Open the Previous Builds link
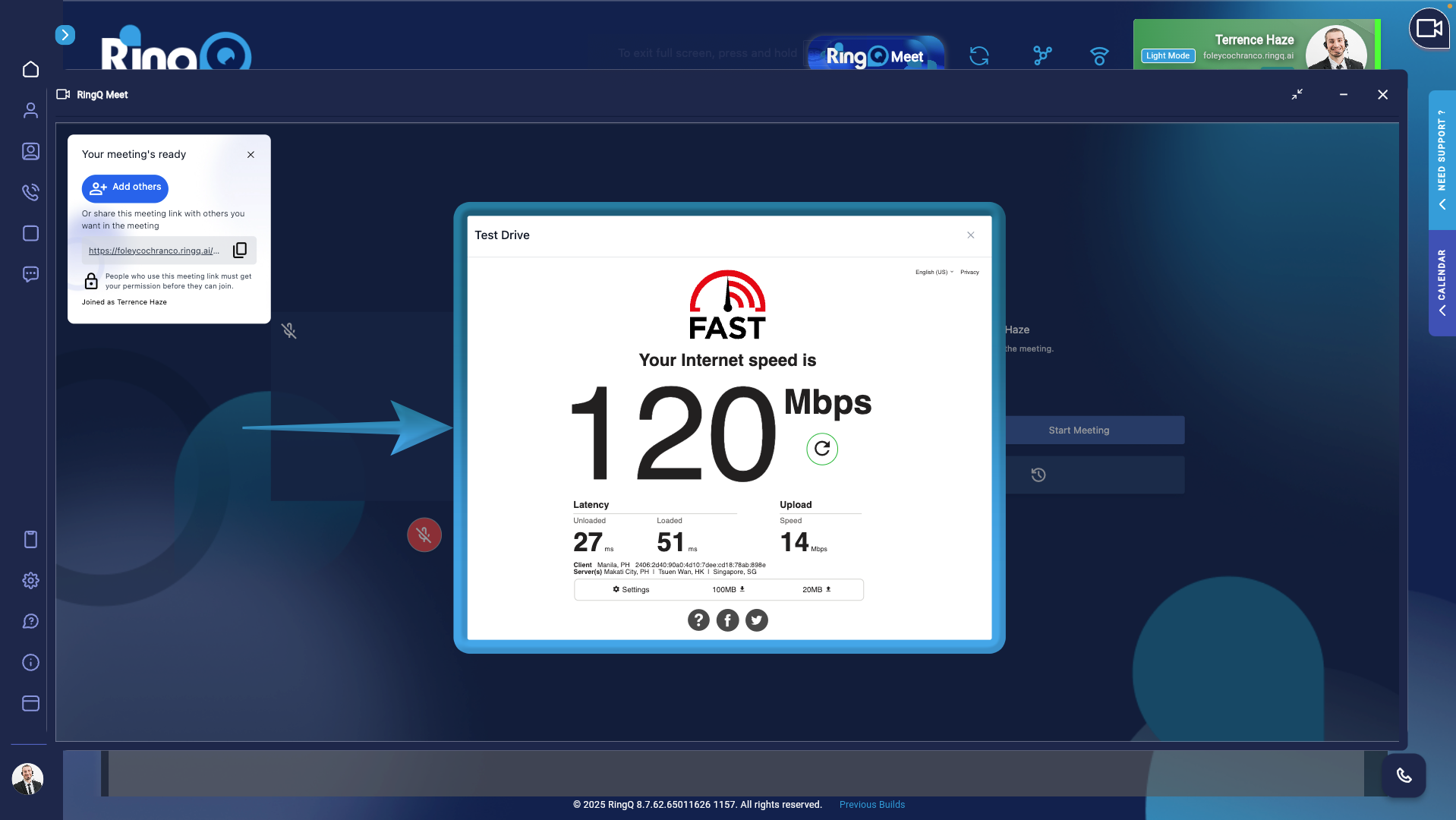Screen dimensions: 1456x820 click(872, 805)
